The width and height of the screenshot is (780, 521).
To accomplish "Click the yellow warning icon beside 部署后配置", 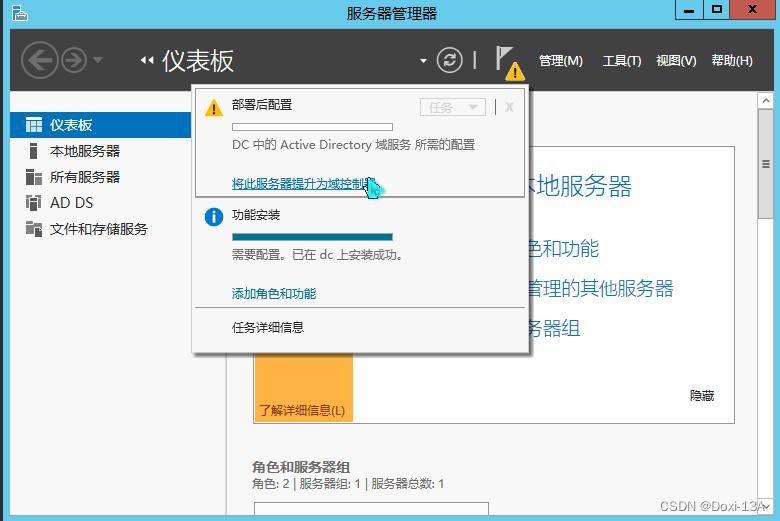I will pos(214,107).
